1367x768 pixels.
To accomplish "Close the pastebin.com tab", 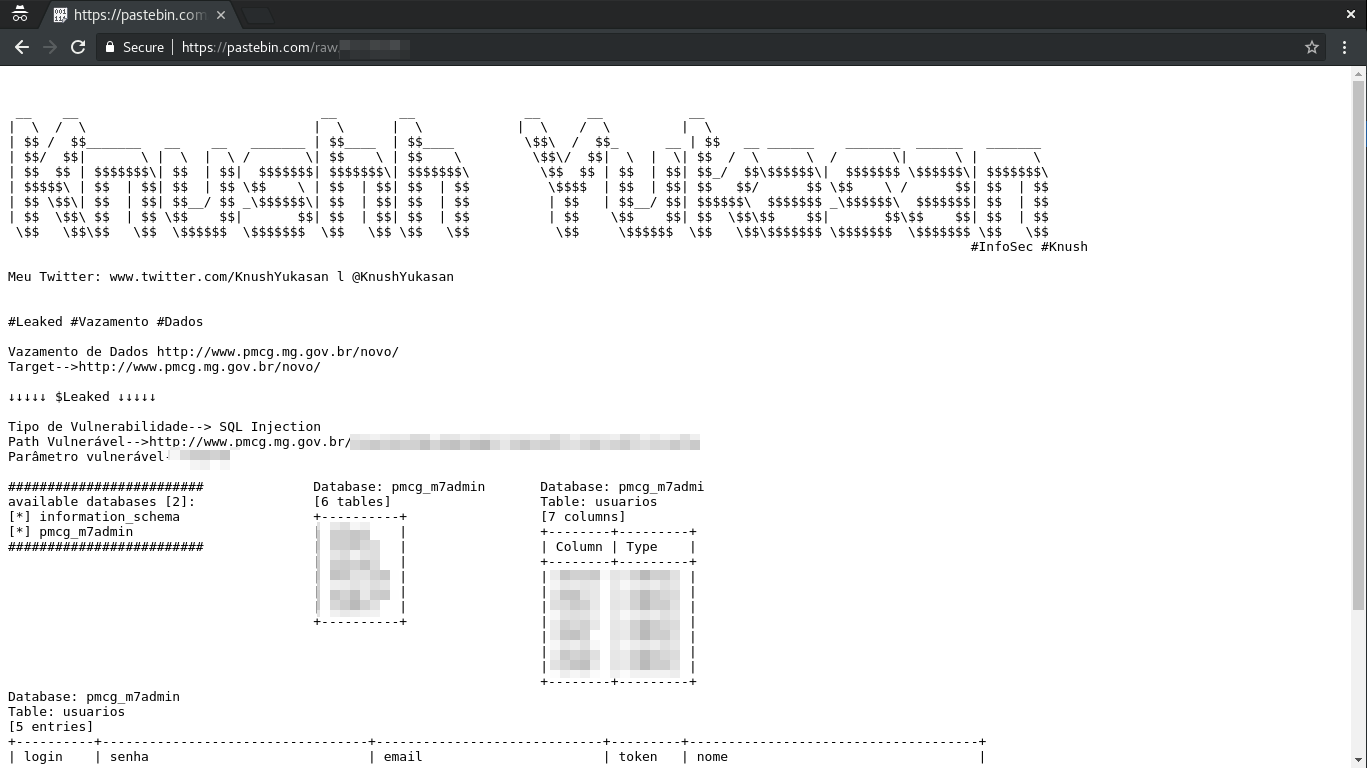I will point(221,15).
